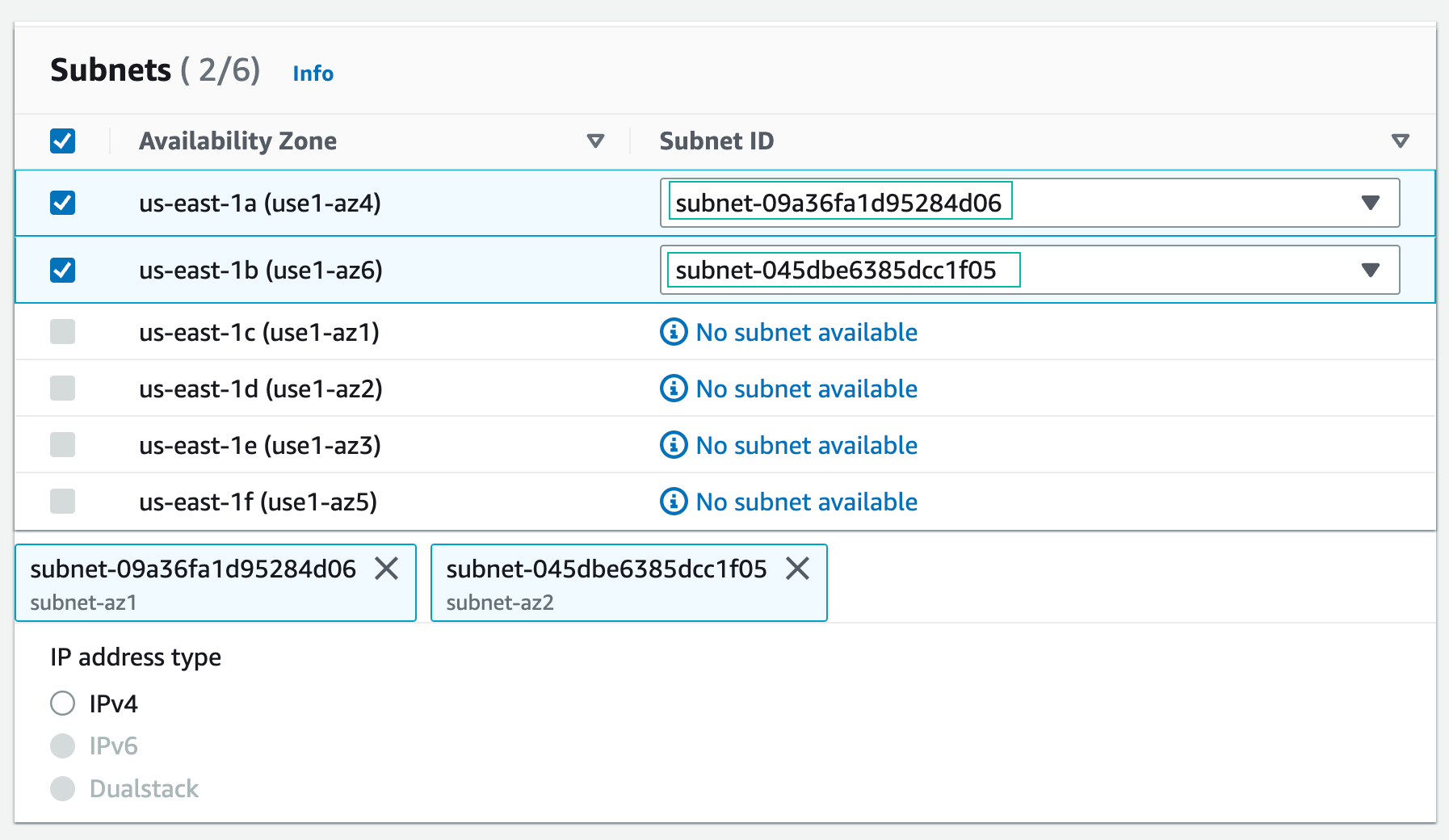Sort by Subnet ID column arrow
1449x840 pixels.
[x=1400, y=141]
